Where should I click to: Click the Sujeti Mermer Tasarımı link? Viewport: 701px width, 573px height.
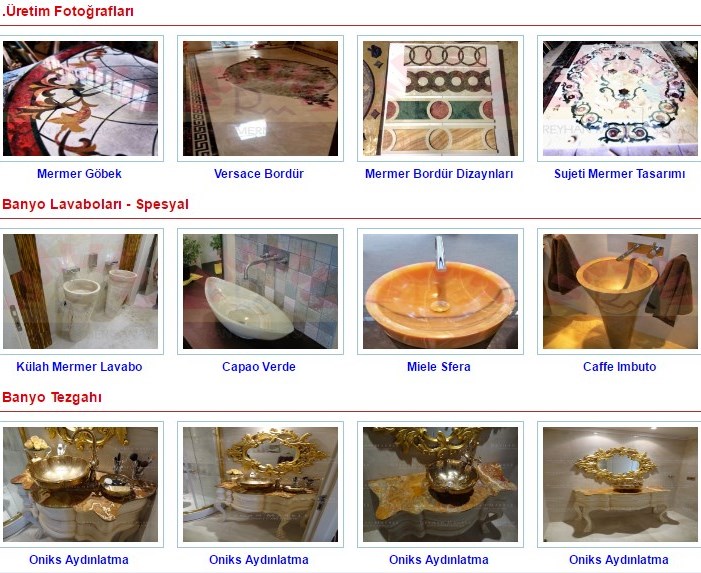click(x=620, y=173)
